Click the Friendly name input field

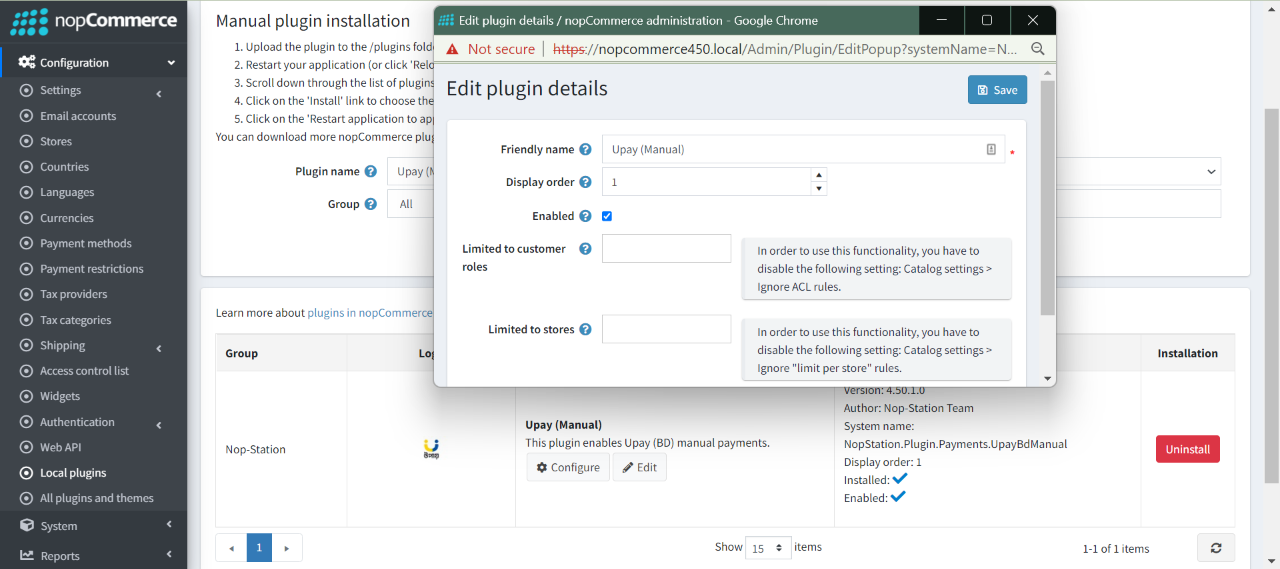(803, 149)
